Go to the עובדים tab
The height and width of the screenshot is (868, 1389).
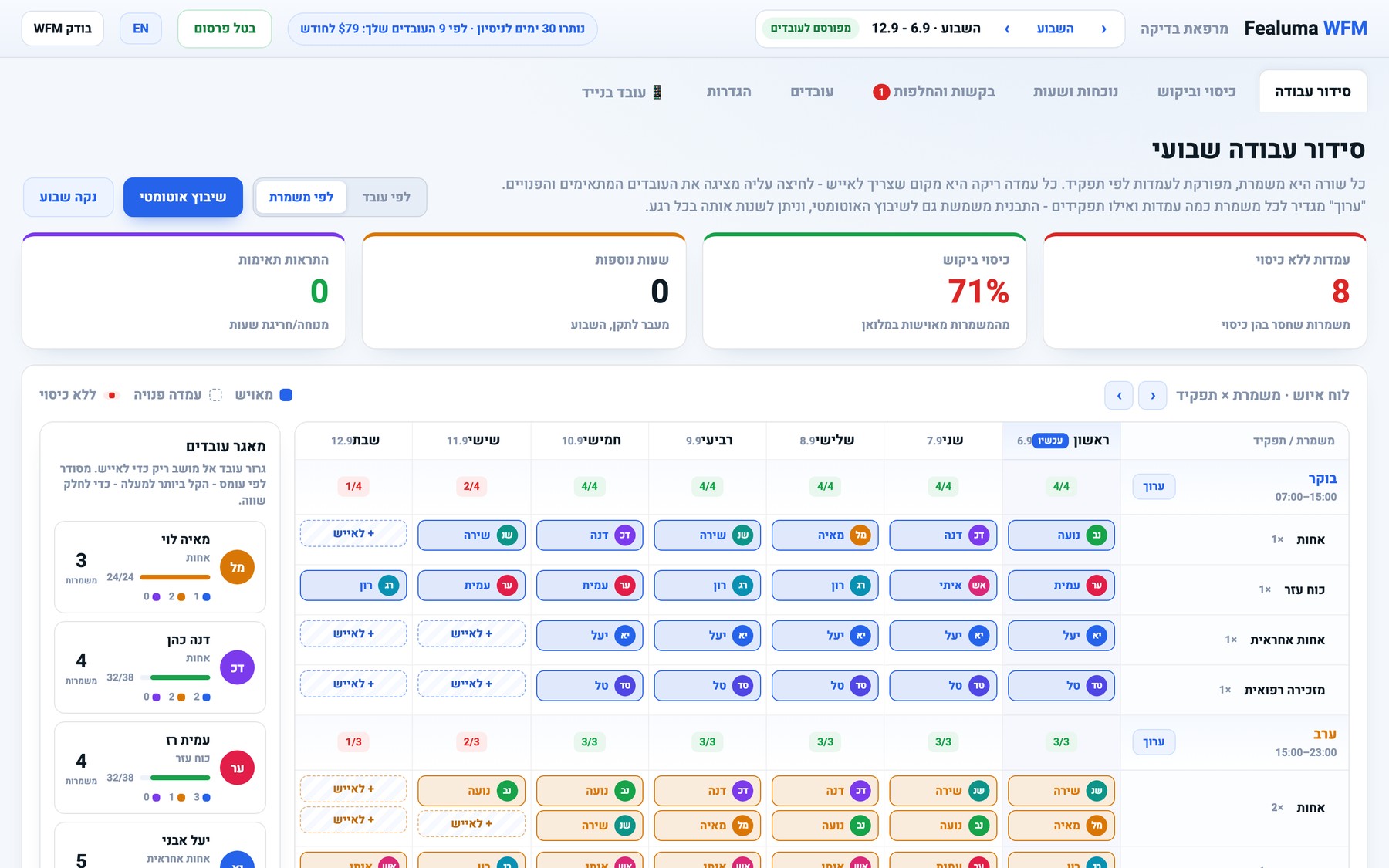click(812, 92)
